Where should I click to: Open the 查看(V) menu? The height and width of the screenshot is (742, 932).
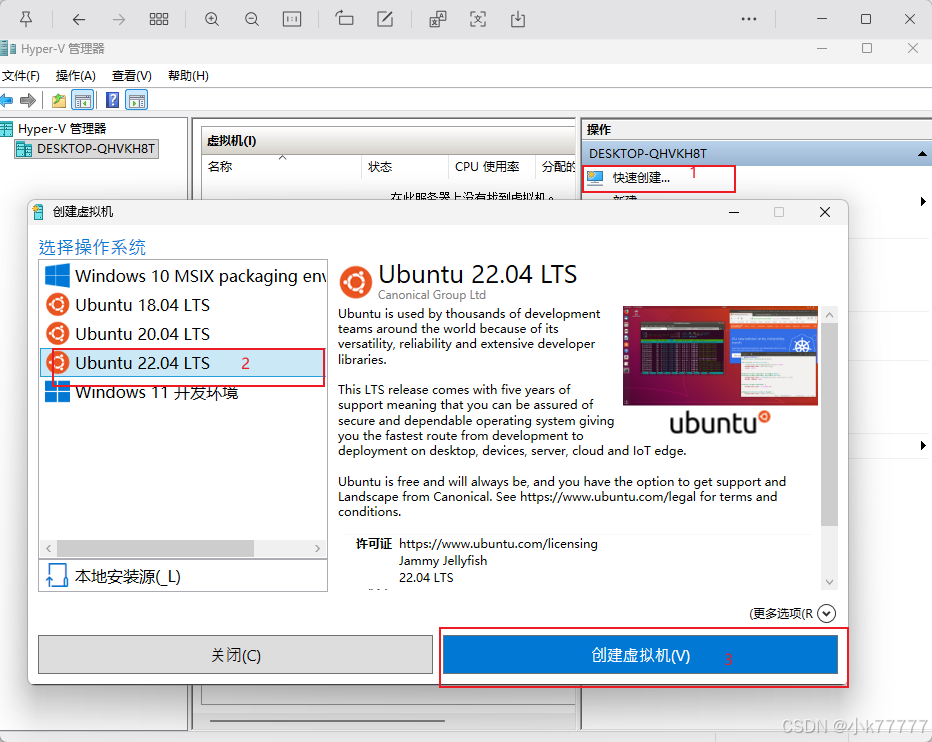coord(131,76)
